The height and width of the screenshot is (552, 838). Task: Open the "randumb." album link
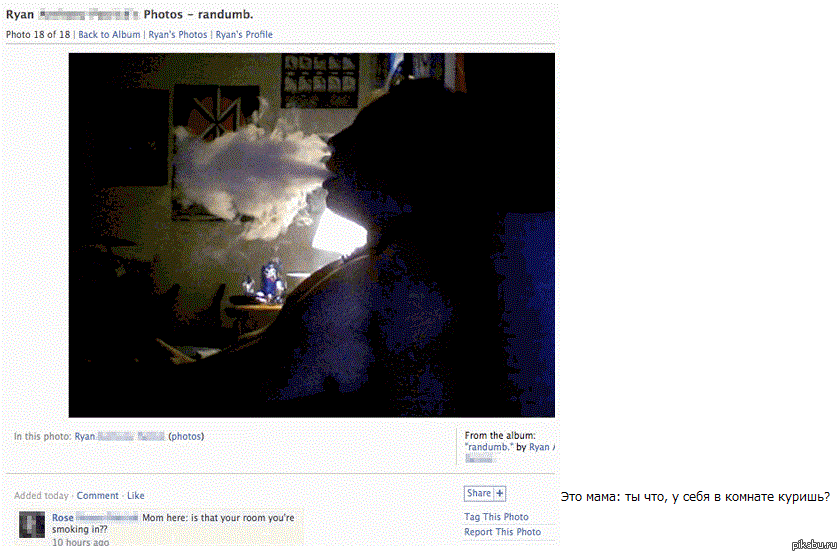pos(489,447)
